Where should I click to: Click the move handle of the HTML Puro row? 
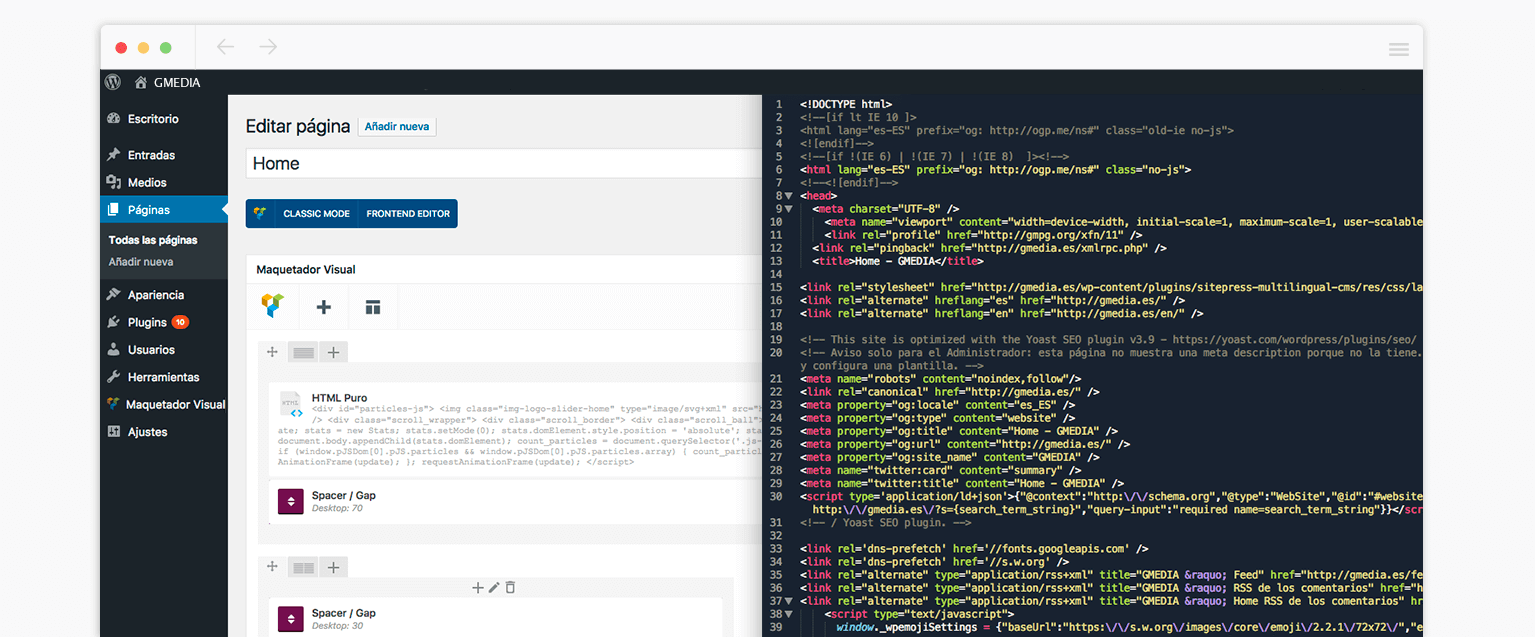click(272, 351)
